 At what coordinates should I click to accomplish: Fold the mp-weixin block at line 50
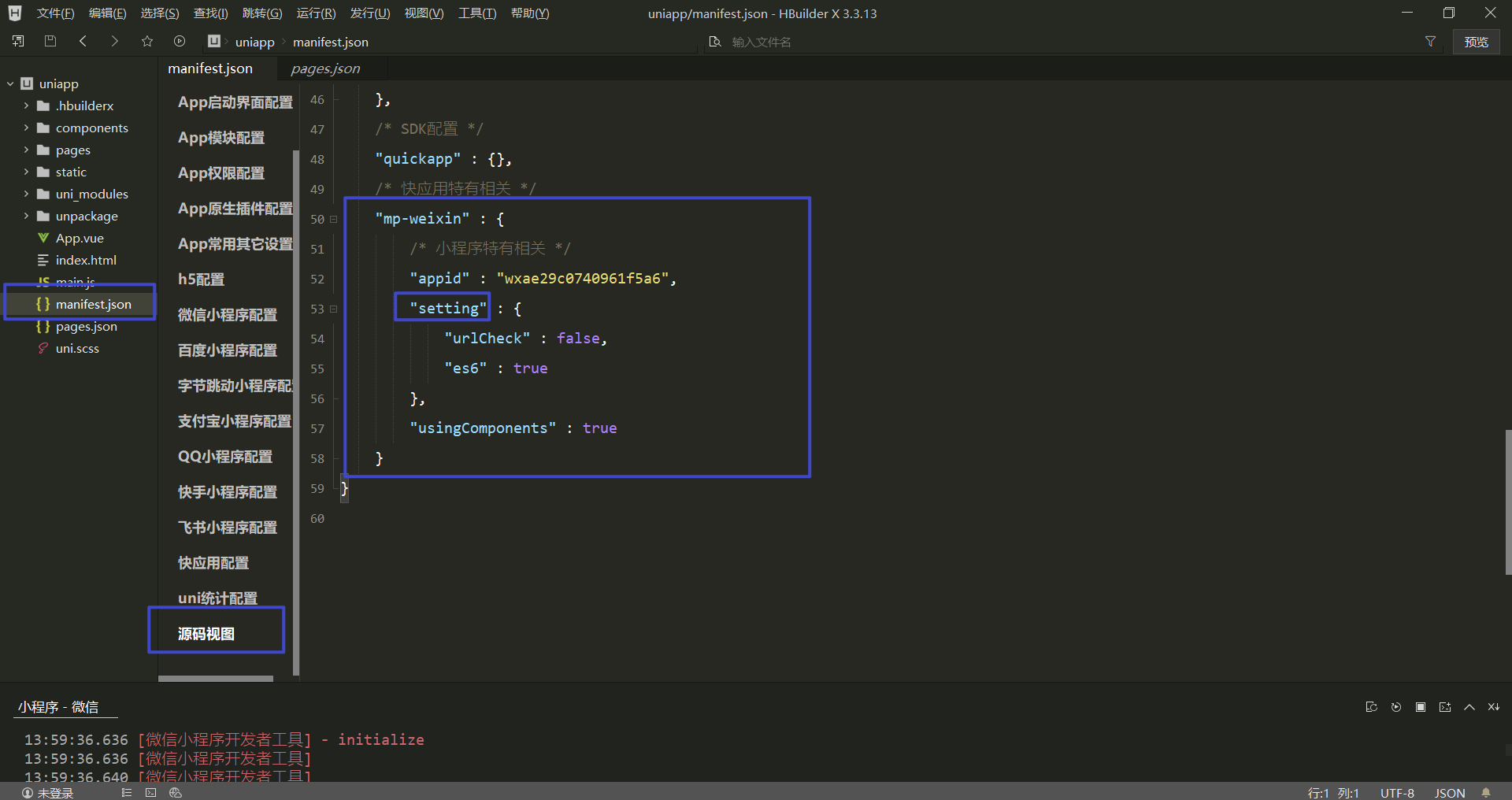click(333, 220)
